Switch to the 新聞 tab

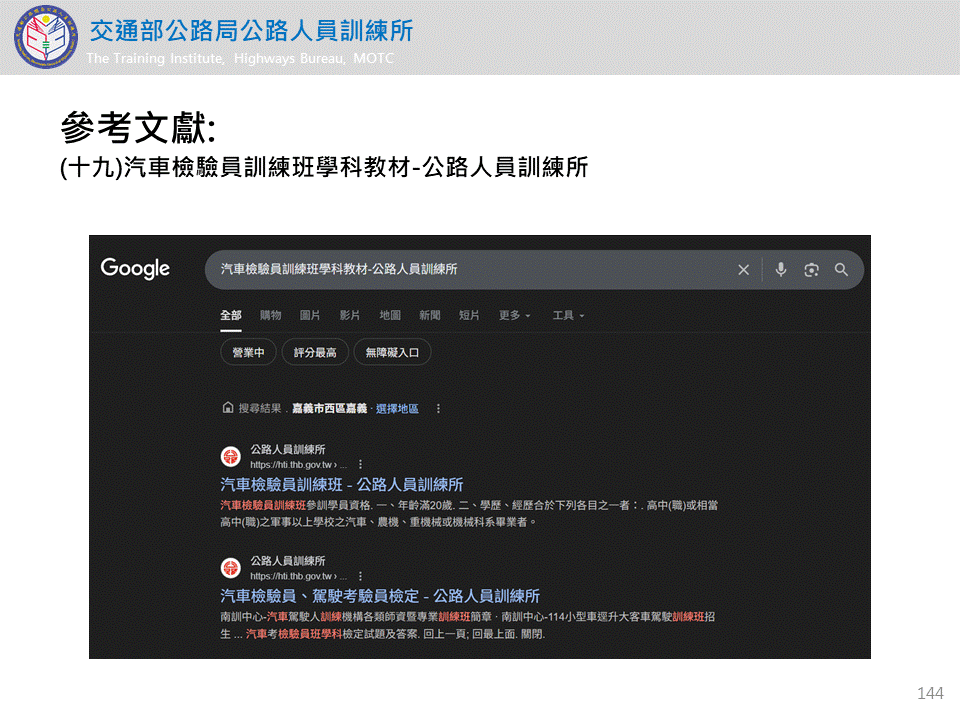tap(430, 316)
